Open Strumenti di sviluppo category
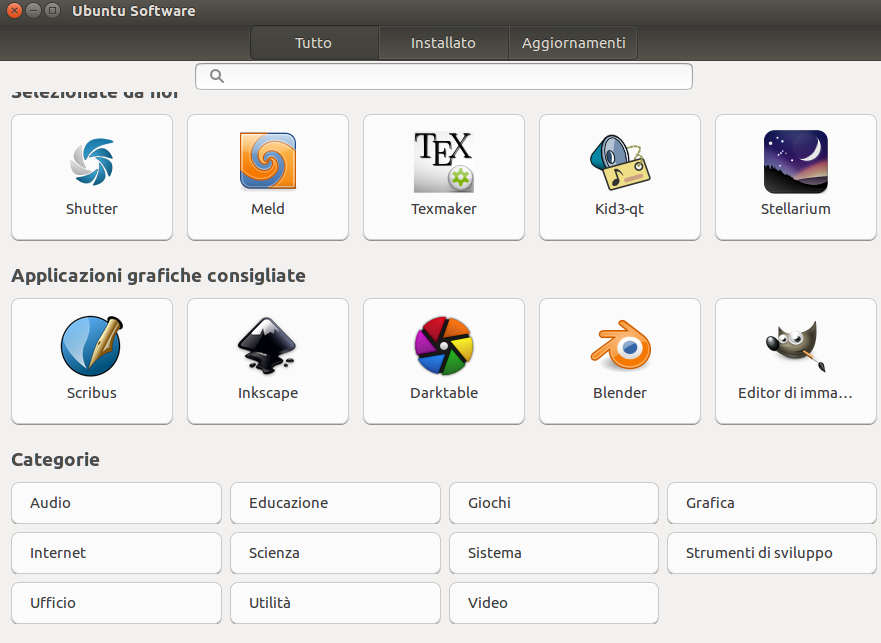 (x=771, y=553)
